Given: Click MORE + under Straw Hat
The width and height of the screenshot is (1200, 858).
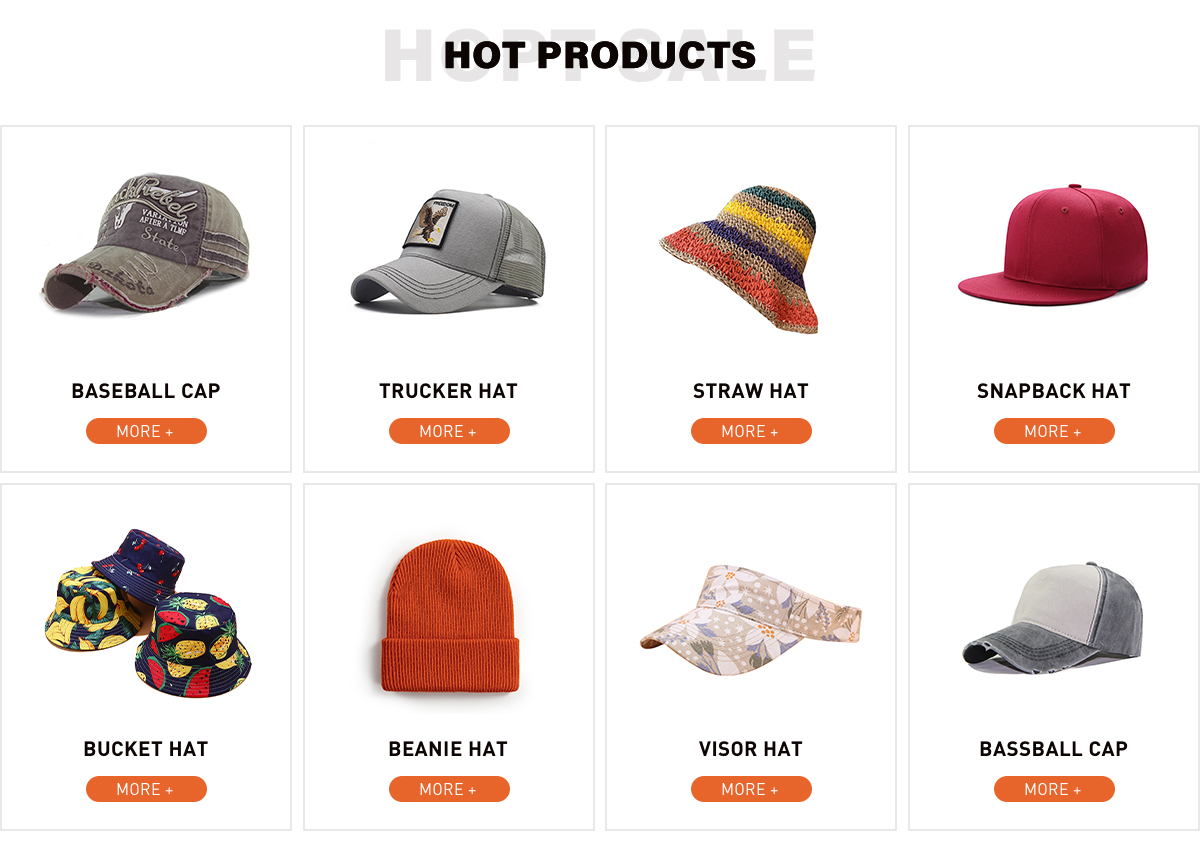Looking at the screenshot, I should point(751,431).
